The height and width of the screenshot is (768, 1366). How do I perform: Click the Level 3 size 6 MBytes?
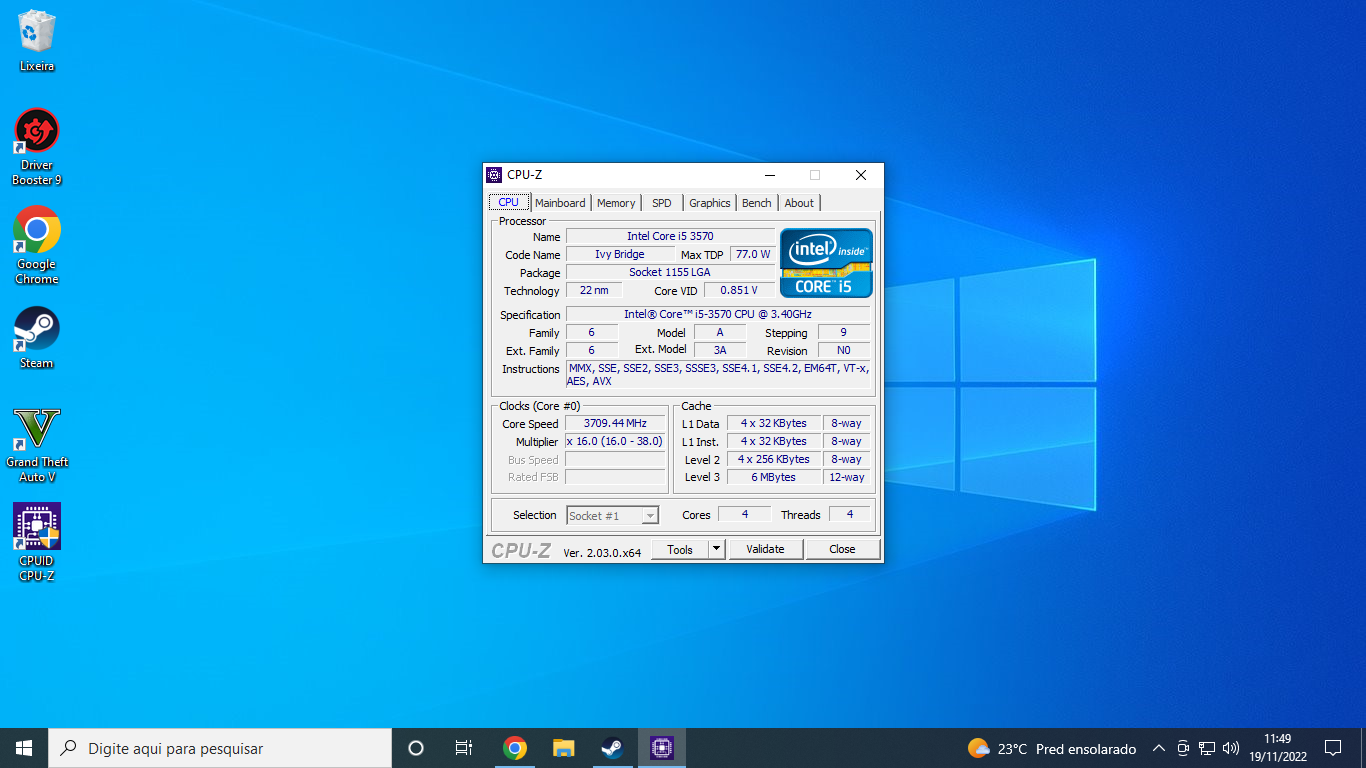click(773, 477)
